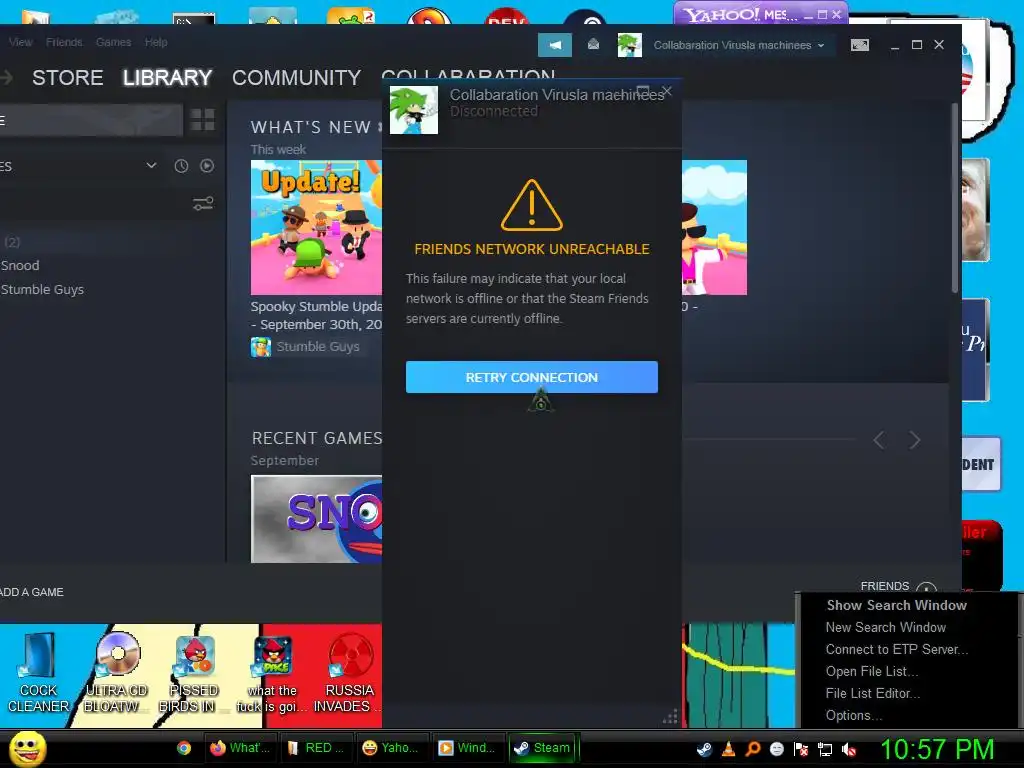The height and width of the screenshot is (768, 1024).
Task: Go to previous recent games page arrow
Action: click(x=879, y=440)
